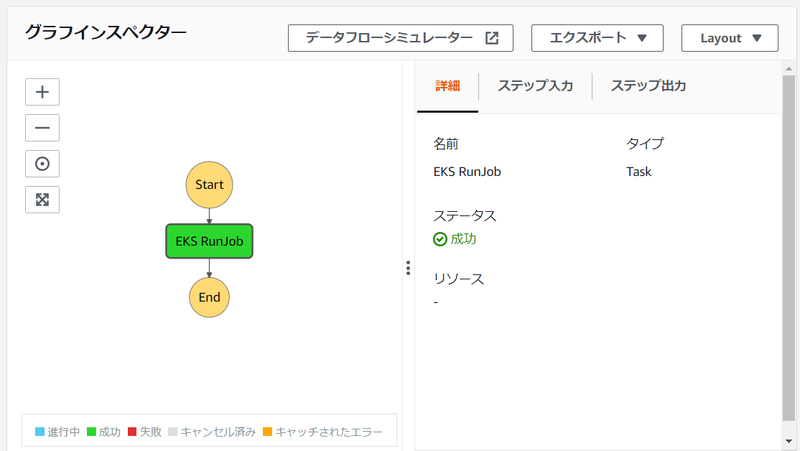Click the red 失敗 legend swatch

coord(131,432)
